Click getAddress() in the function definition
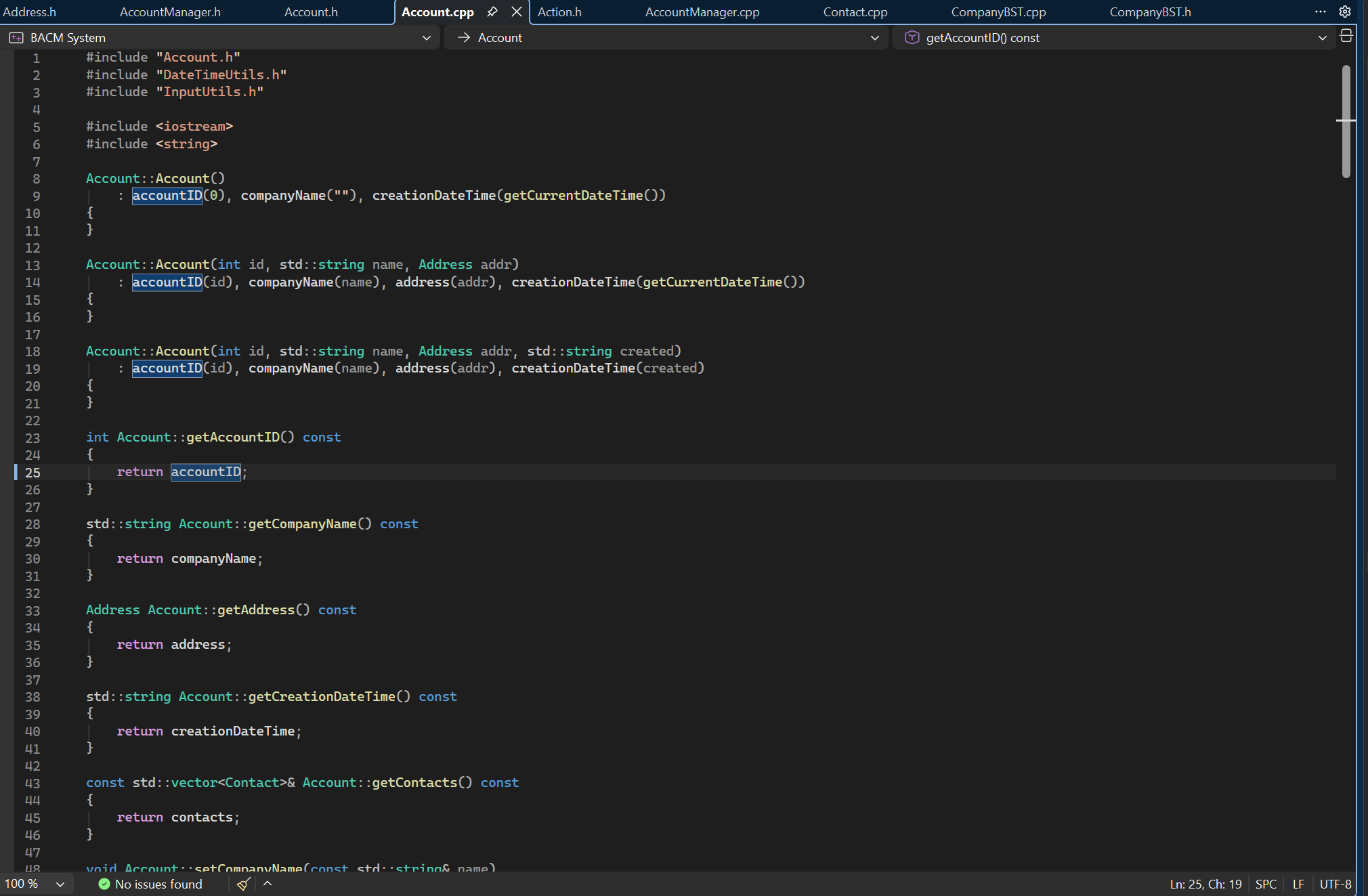This screenshot has height=896, width=1368. point(263,610)
